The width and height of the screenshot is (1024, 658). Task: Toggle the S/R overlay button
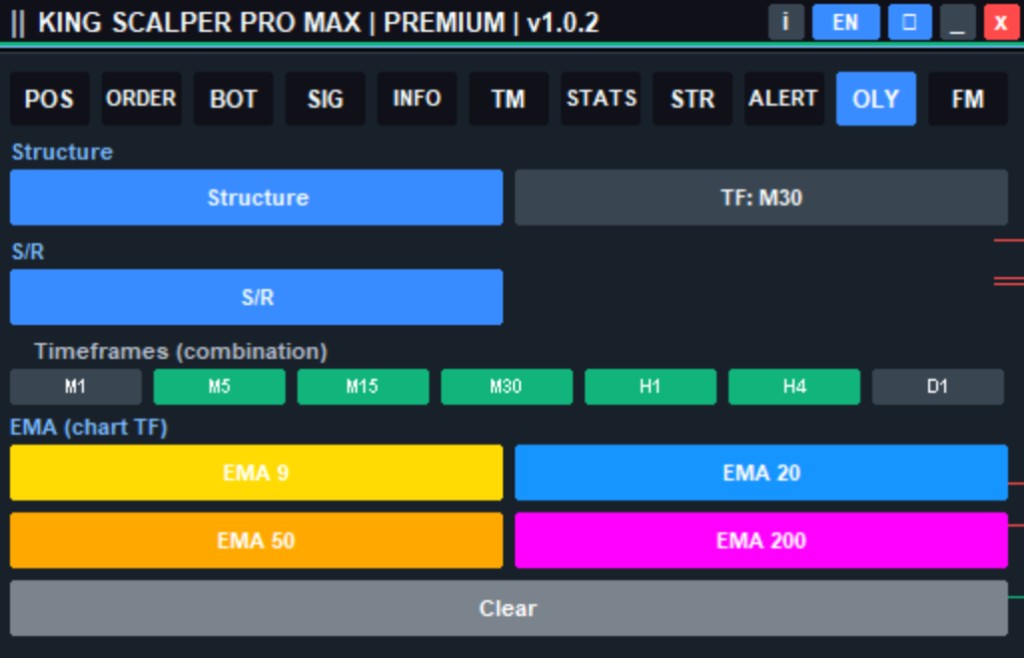257,297
